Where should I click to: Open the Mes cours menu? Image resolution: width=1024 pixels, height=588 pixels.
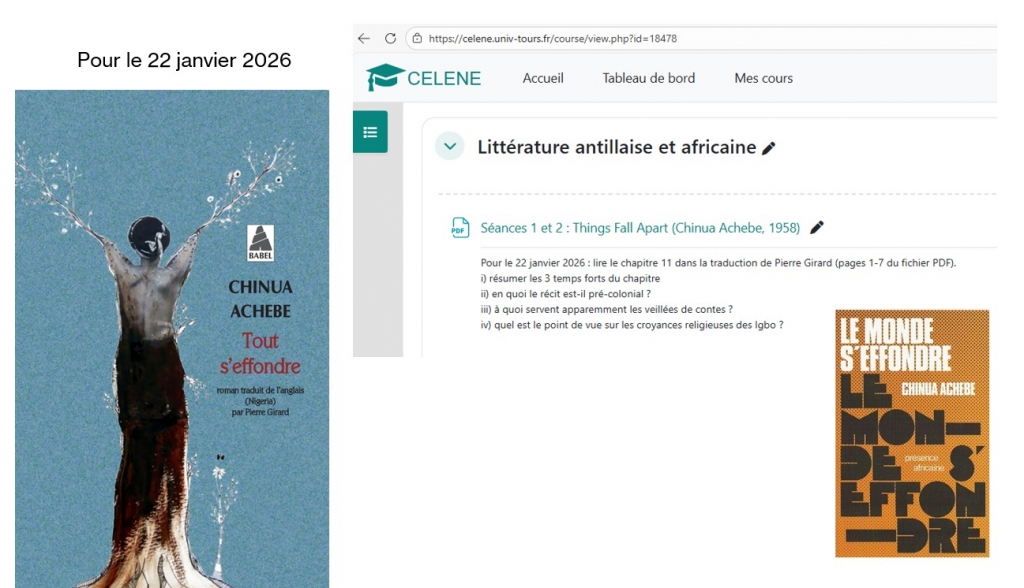click(763, 78)
